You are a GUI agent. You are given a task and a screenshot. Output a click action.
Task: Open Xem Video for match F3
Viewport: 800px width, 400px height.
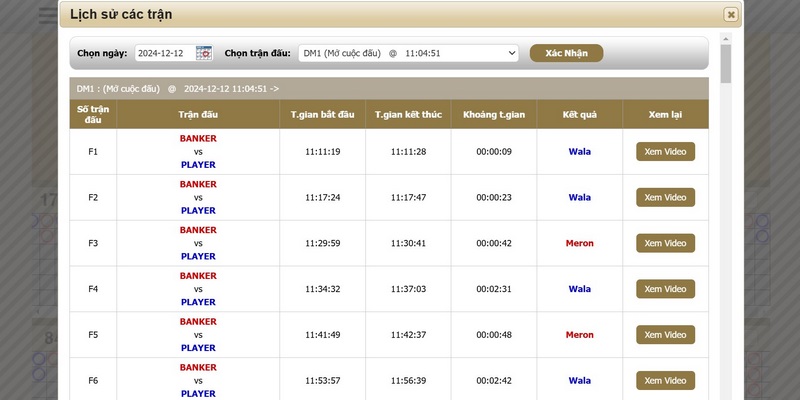(665, 243)
